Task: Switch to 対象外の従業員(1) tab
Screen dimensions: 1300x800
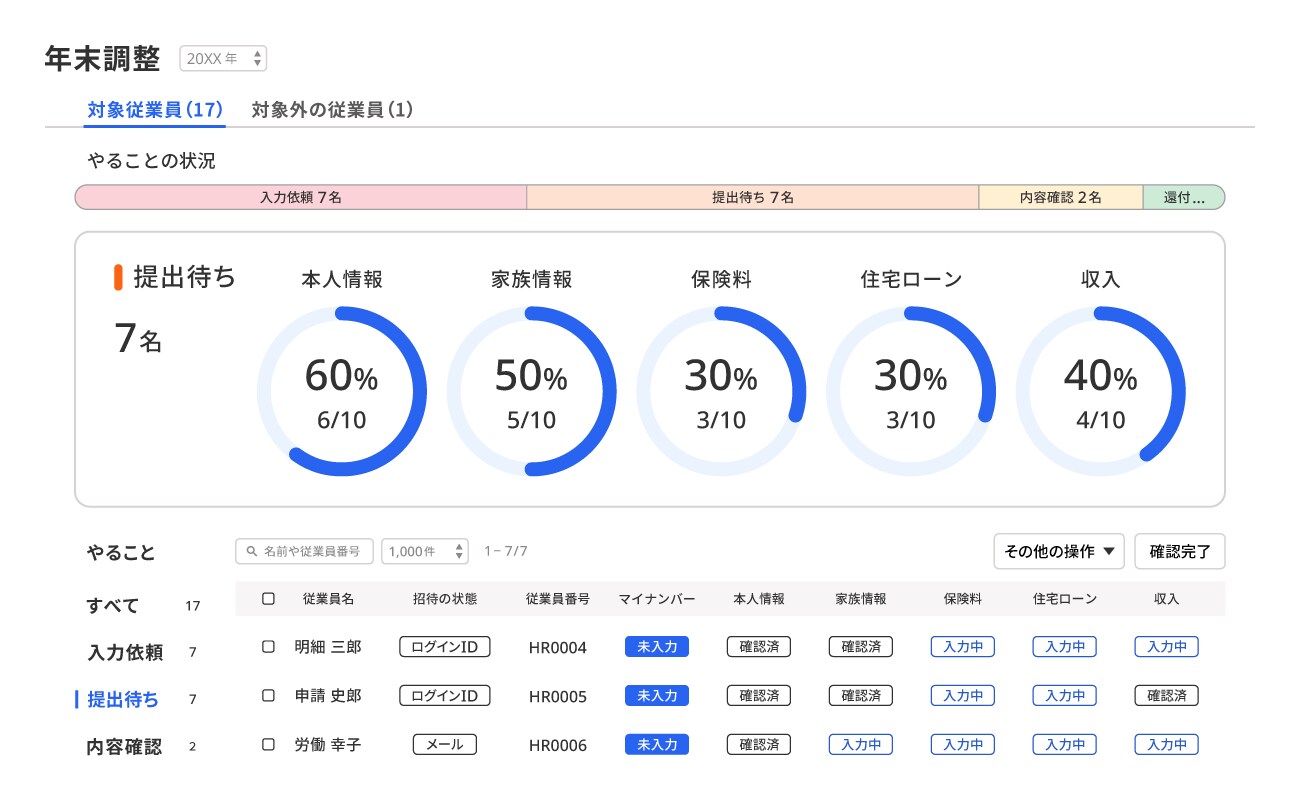Action: point(332,110)
